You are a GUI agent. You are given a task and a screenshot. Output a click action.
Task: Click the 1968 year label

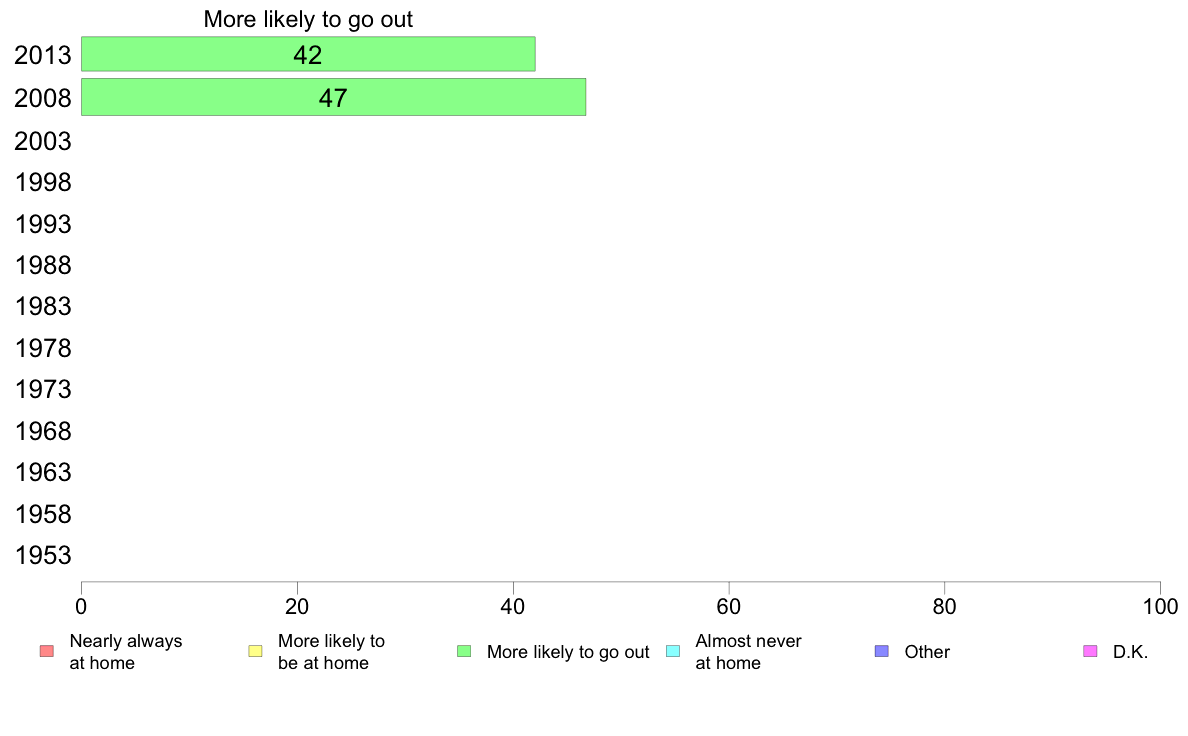tap(43, 431)
